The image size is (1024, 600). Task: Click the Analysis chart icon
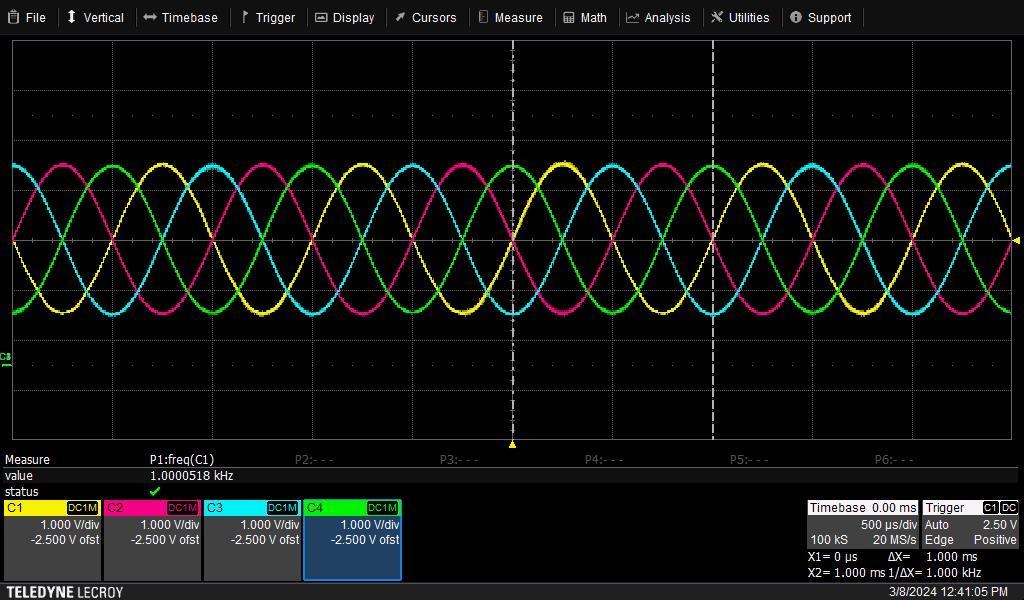click(632, 18)
